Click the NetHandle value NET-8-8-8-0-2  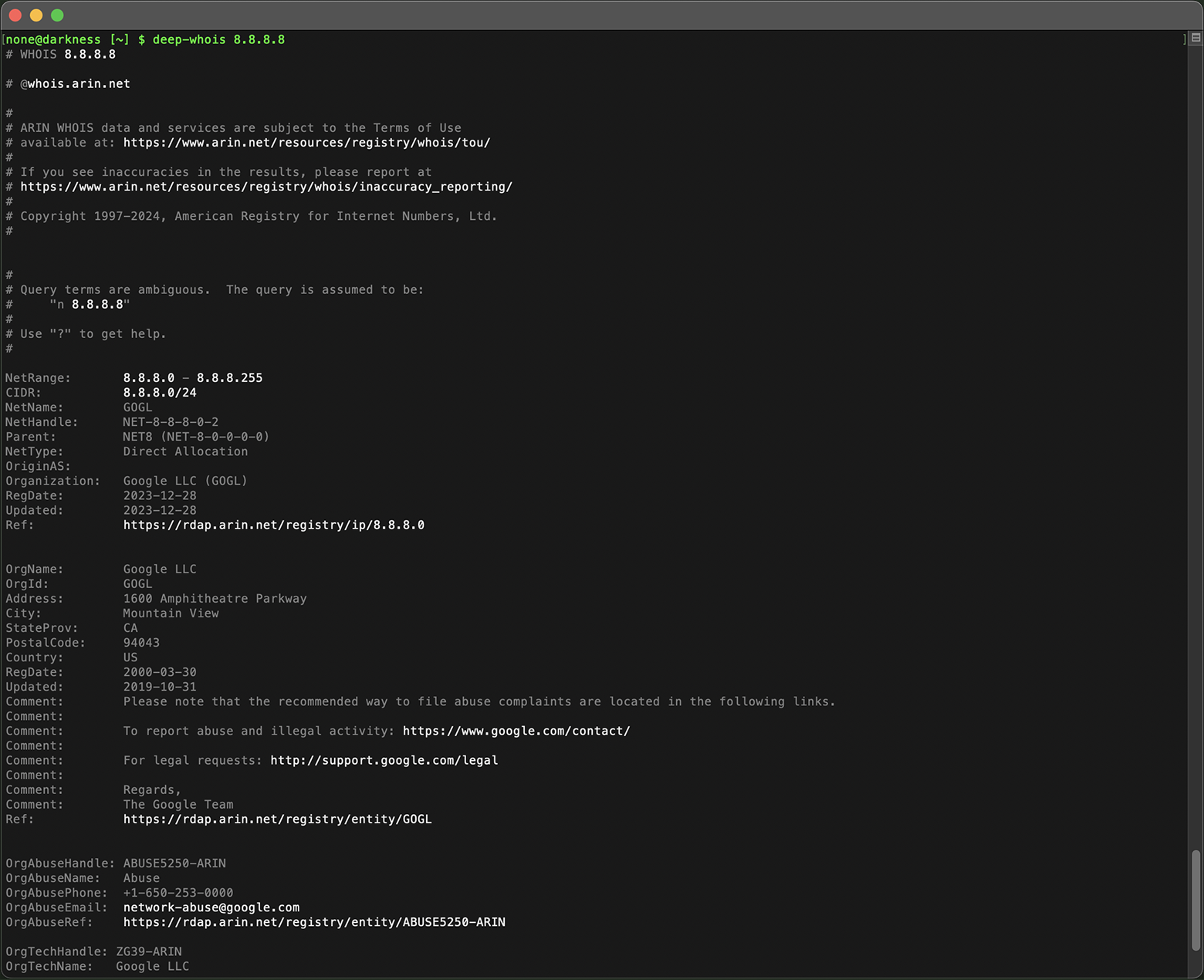(x=171, y=422)
